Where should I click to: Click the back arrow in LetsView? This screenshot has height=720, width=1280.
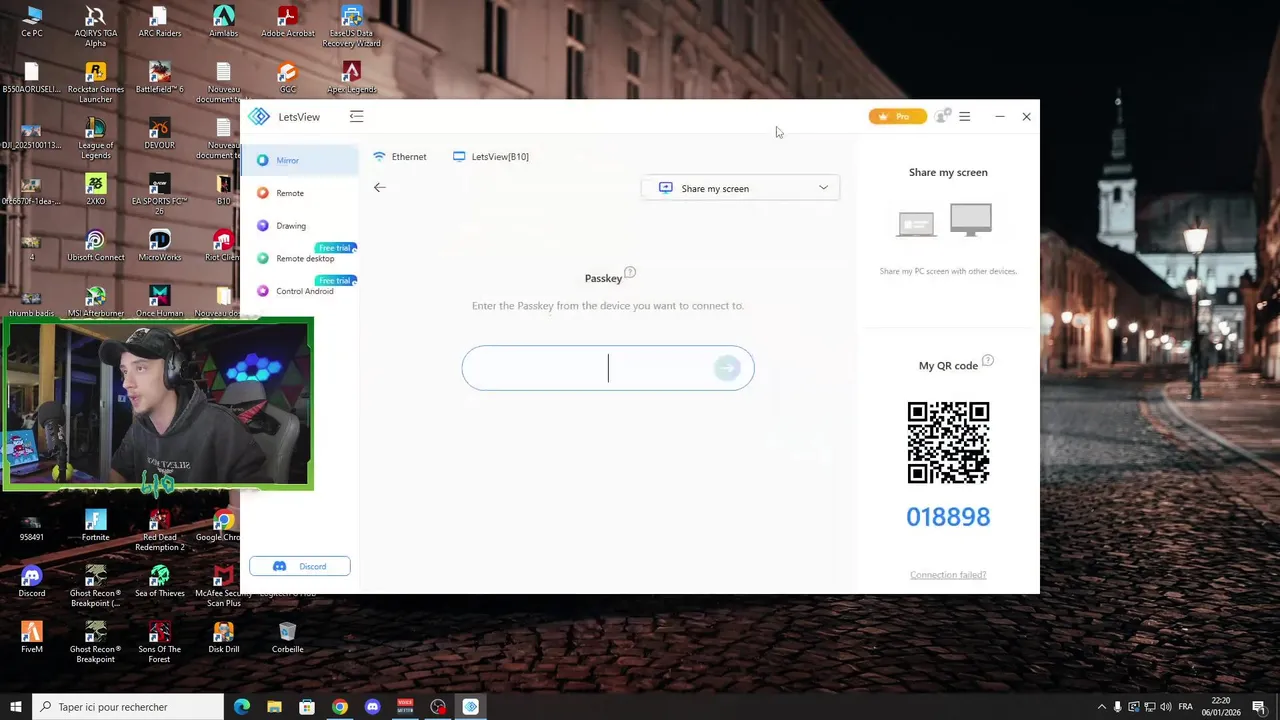pyautogui.click(x=380, y=187)
